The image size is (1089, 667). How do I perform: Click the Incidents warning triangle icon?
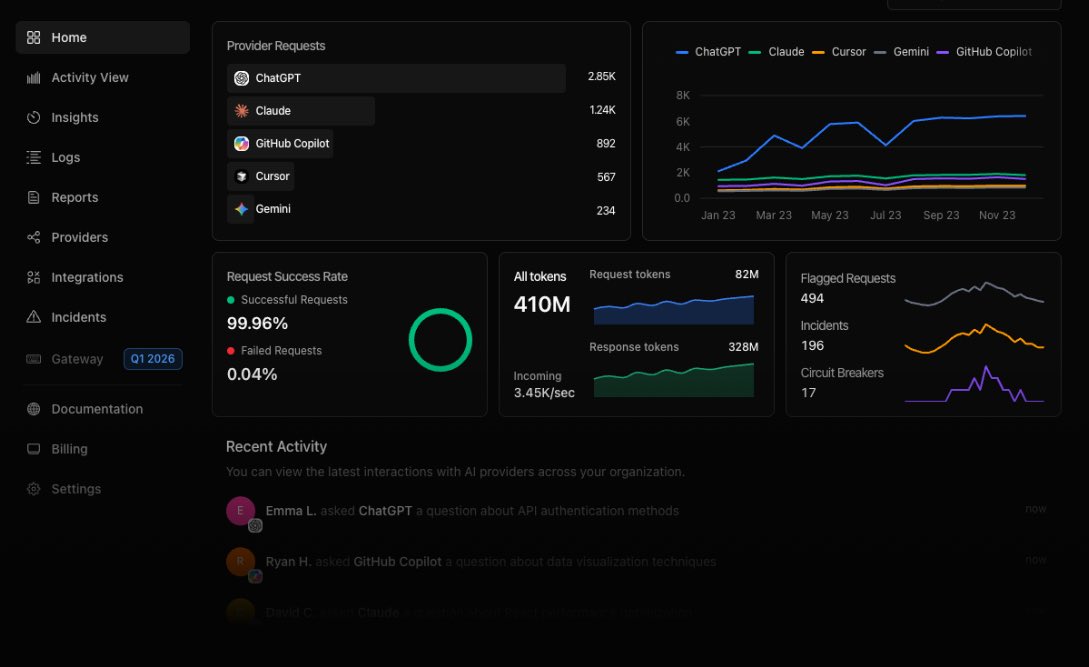point(33,317)
